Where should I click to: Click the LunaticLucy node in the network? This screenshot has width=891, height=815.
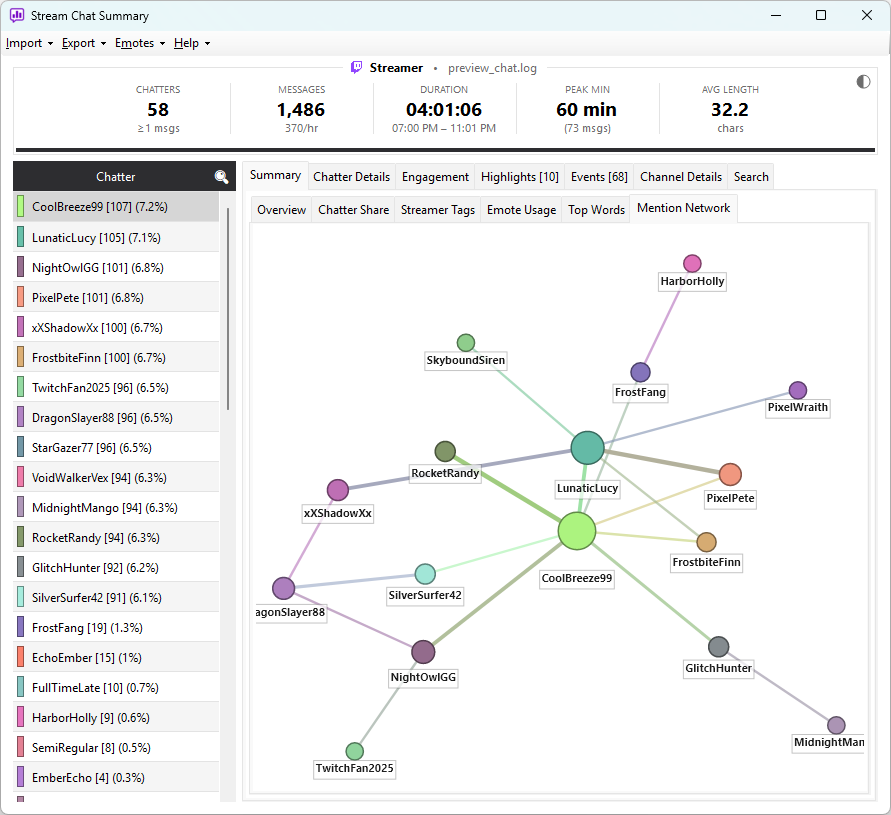(587, 448)
